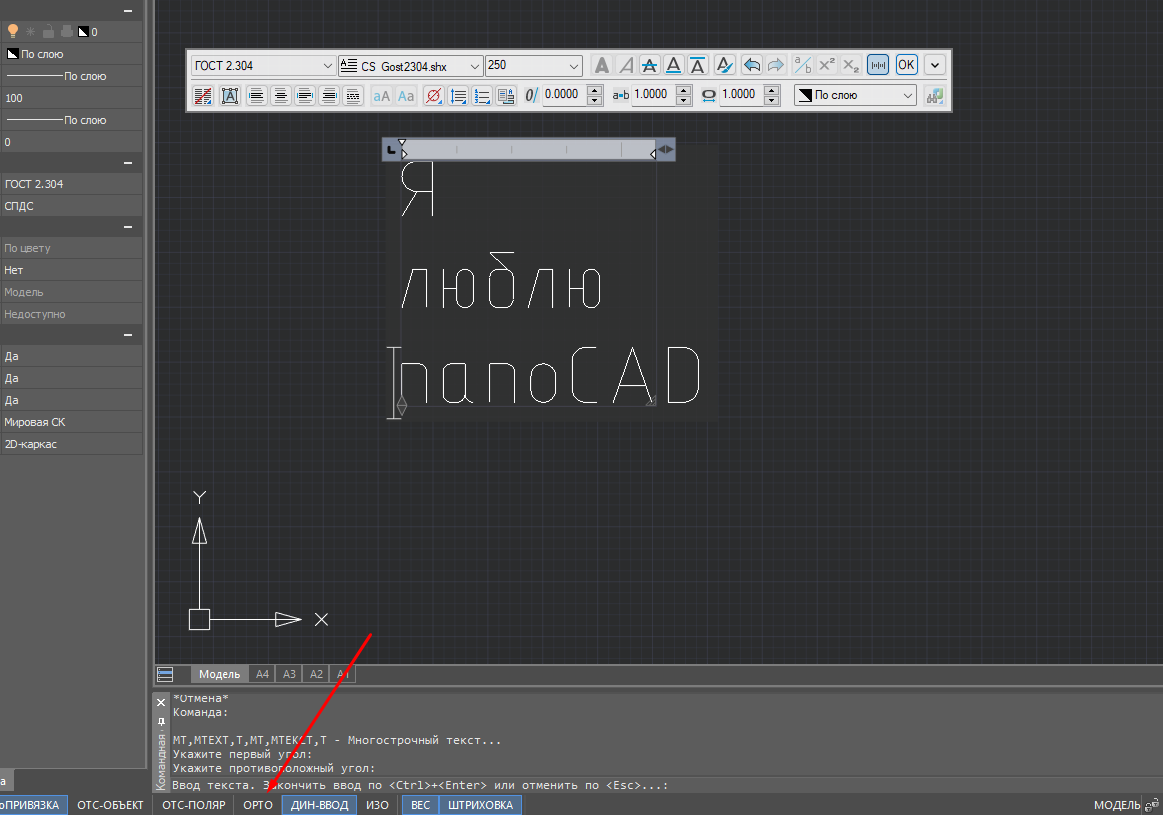Toggle the layer lock icon
The width and height of the screenshot is (1163, 815).
(48, 31)
